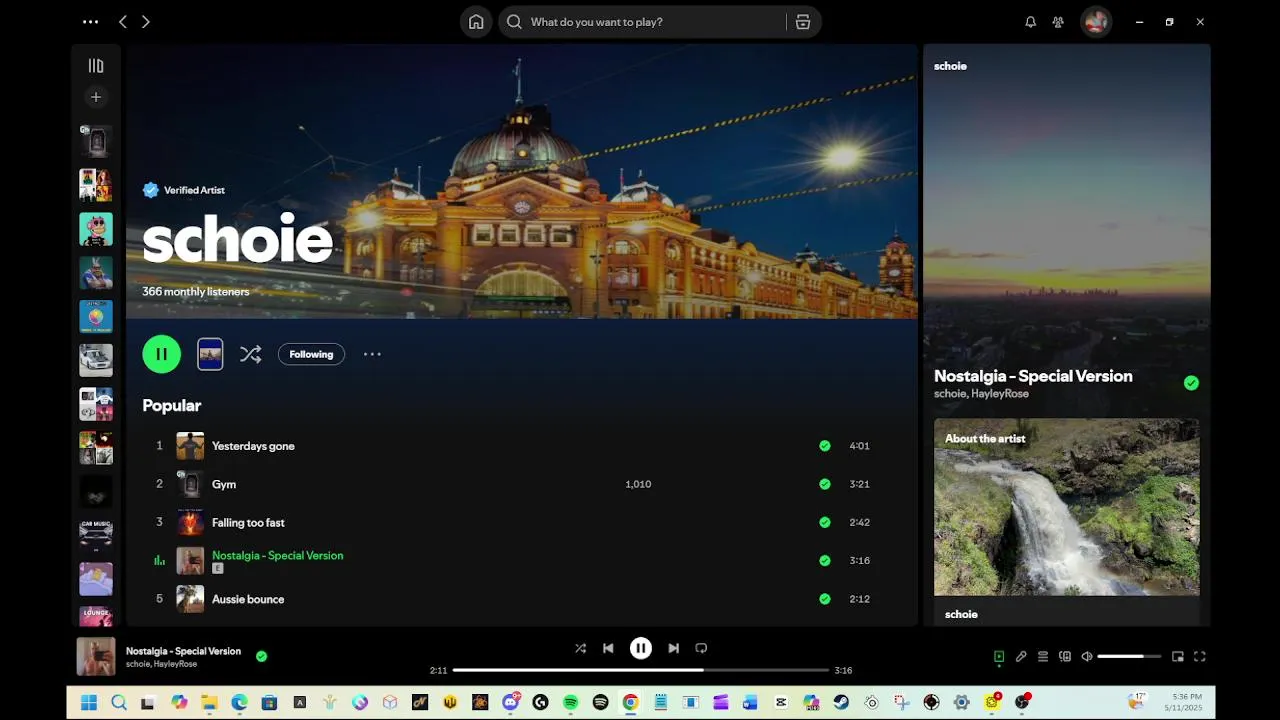Open Microsoft Edge from the taskbar
The image size is (1280, 720).
pos(239,702)
